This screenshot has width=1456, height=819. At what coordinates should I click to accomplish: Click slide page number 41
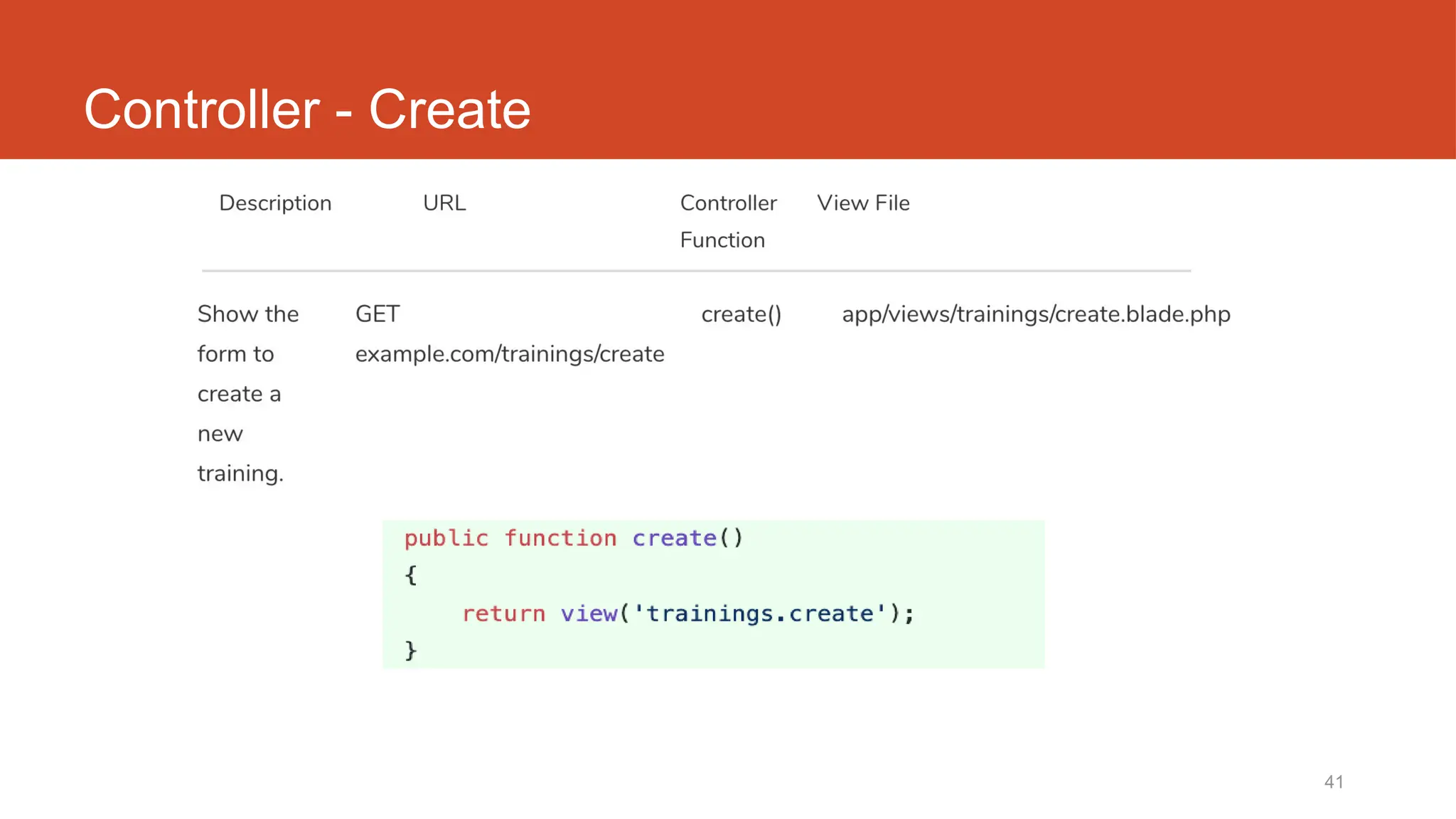(1334, 782)
